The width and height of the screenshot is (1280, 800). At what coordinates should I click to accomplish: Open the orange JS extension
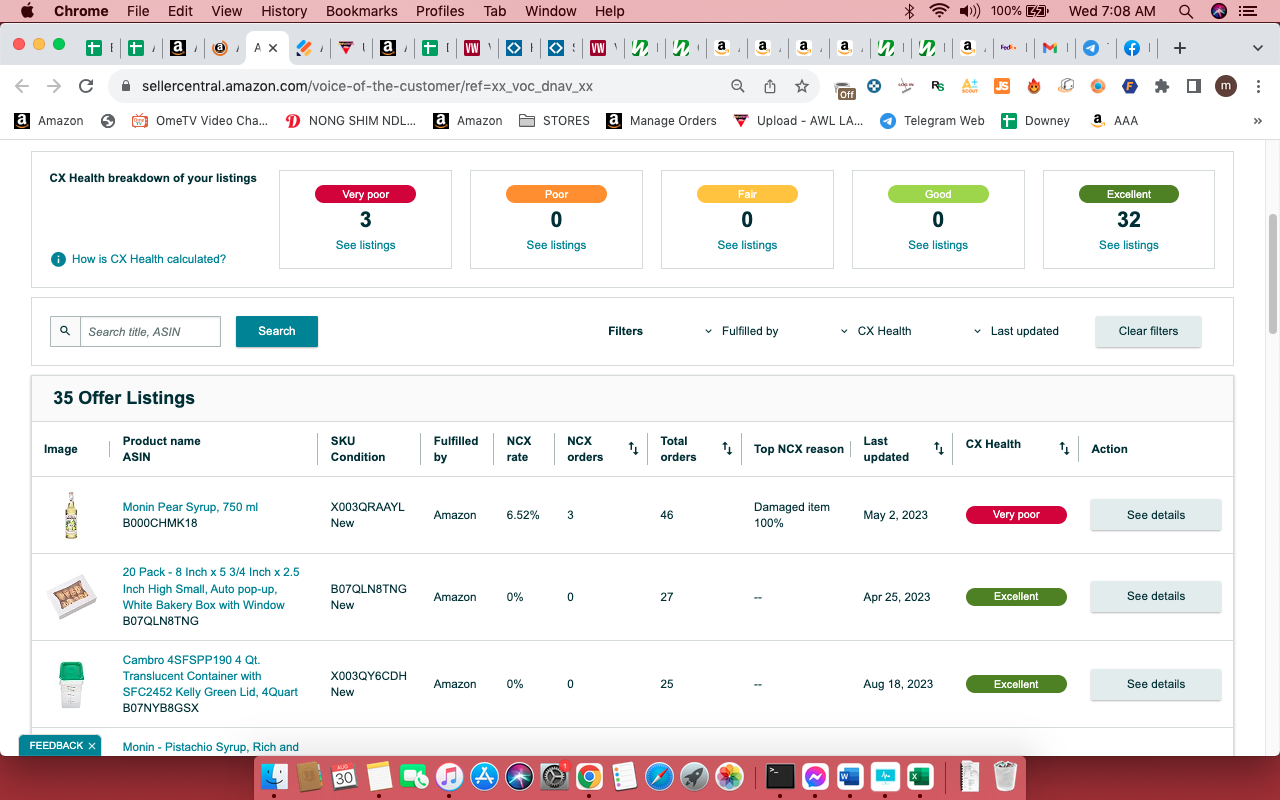pyautogui.click(x=1002, y=86)
